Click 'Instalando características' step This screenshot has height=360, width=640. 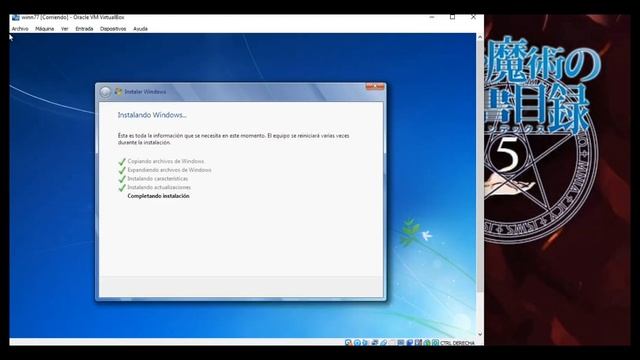point(158,179)
